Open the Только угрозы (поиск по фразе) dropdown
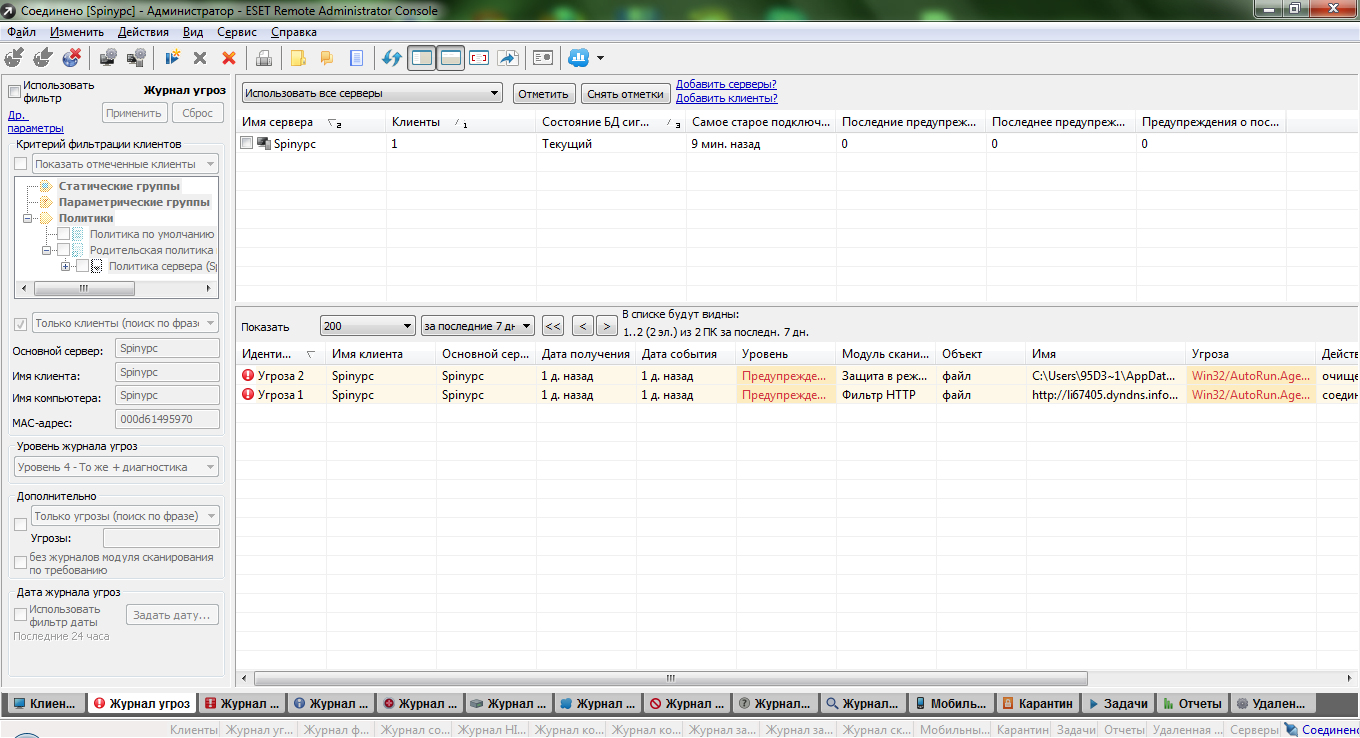Image resolution: width=1360 pixels, height=738 pixels. point(125,516)
